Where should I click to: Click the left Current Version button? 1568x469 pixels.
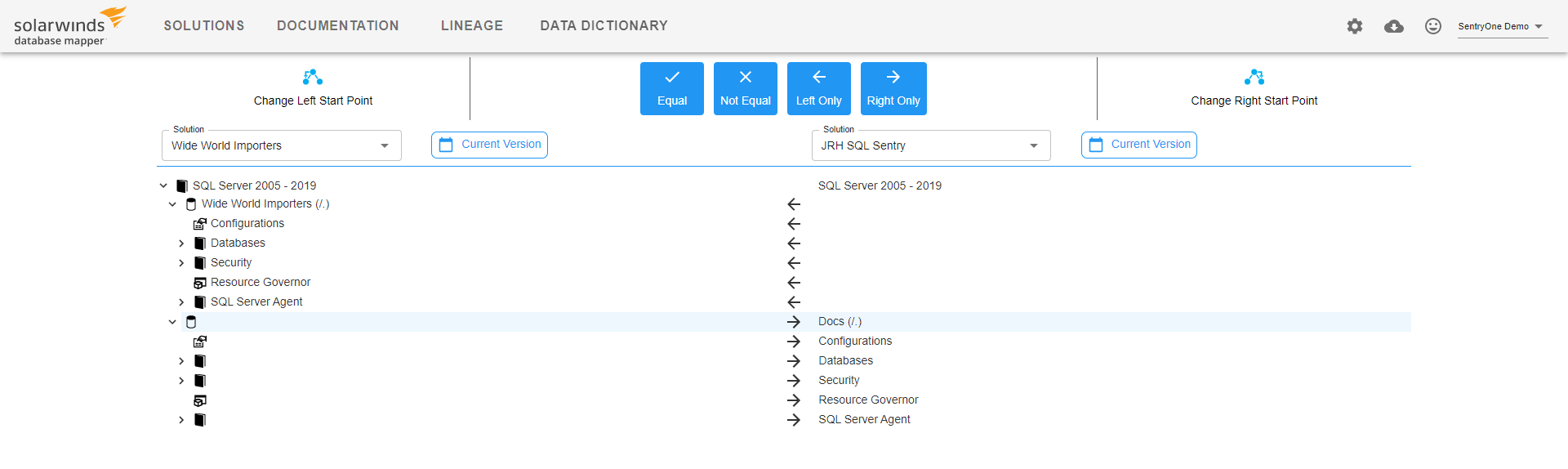pyautogui.click(x=489, y=145)
